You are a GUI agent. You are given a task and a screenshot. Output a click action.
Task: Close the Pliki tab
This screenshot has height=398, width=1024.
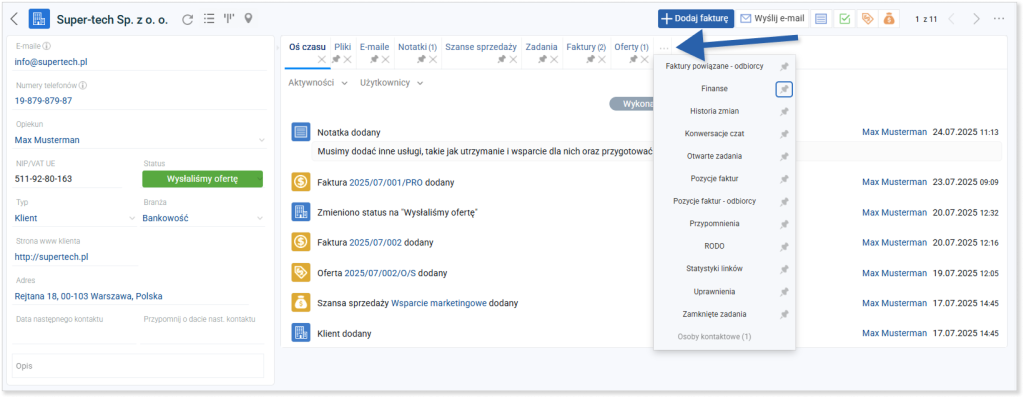point(347,59)
